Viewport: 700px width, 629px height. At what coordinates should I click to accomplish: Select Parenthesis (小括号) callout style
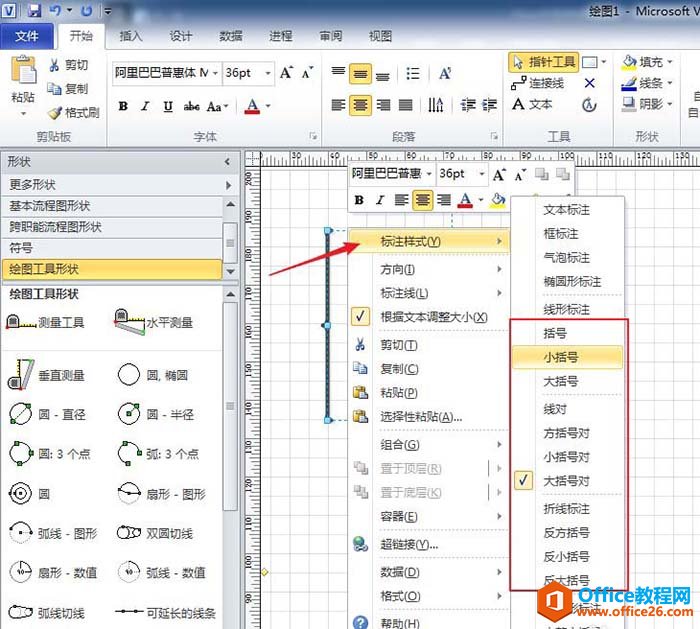coord(567,357)
